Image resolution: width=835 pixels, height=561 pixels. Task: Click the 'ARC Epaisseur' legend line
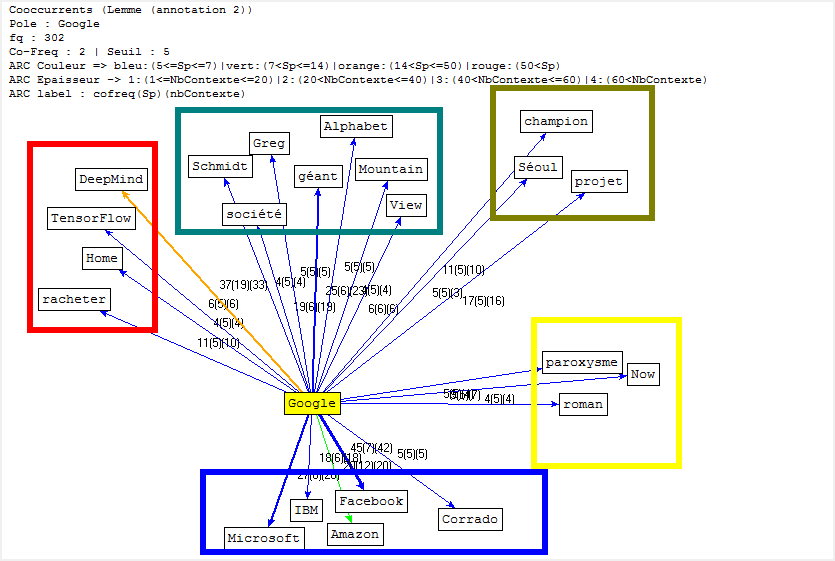click(358, 80)
